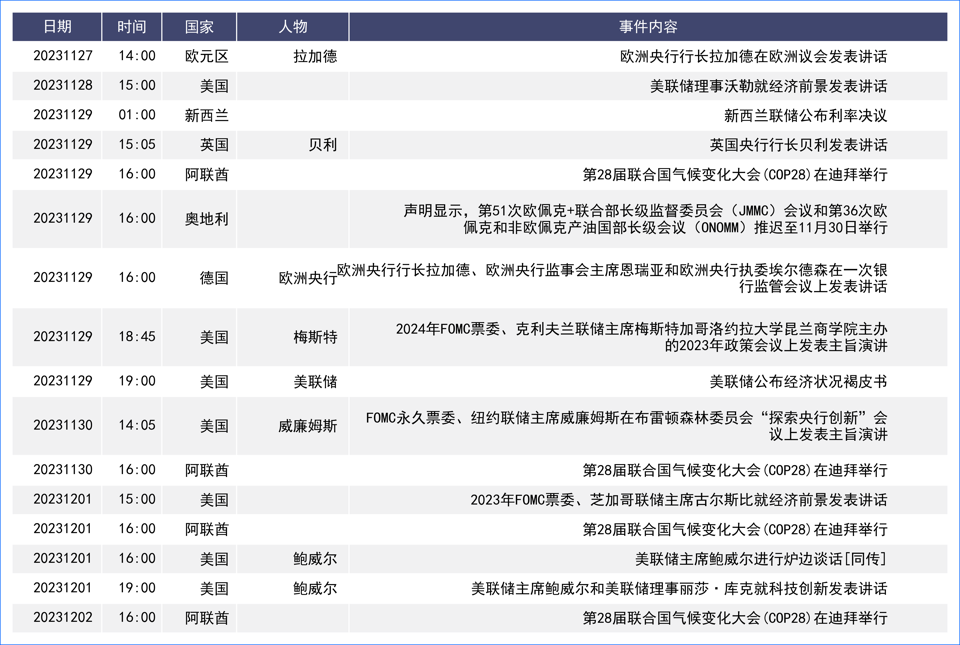Click event 新西兰联储公布利率决议

pos(806,115)
